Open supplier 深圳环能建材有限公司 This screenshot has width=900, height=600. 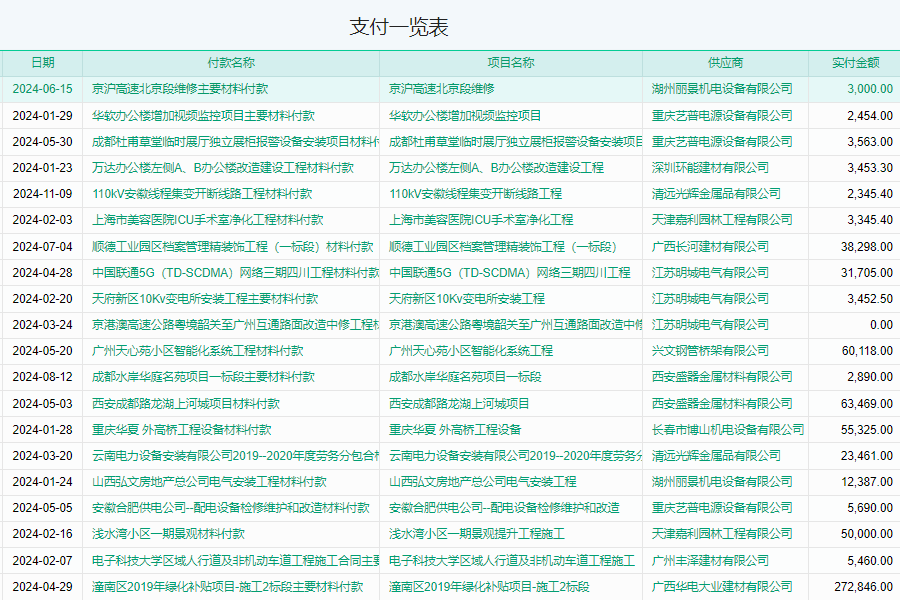pos(711,168)
